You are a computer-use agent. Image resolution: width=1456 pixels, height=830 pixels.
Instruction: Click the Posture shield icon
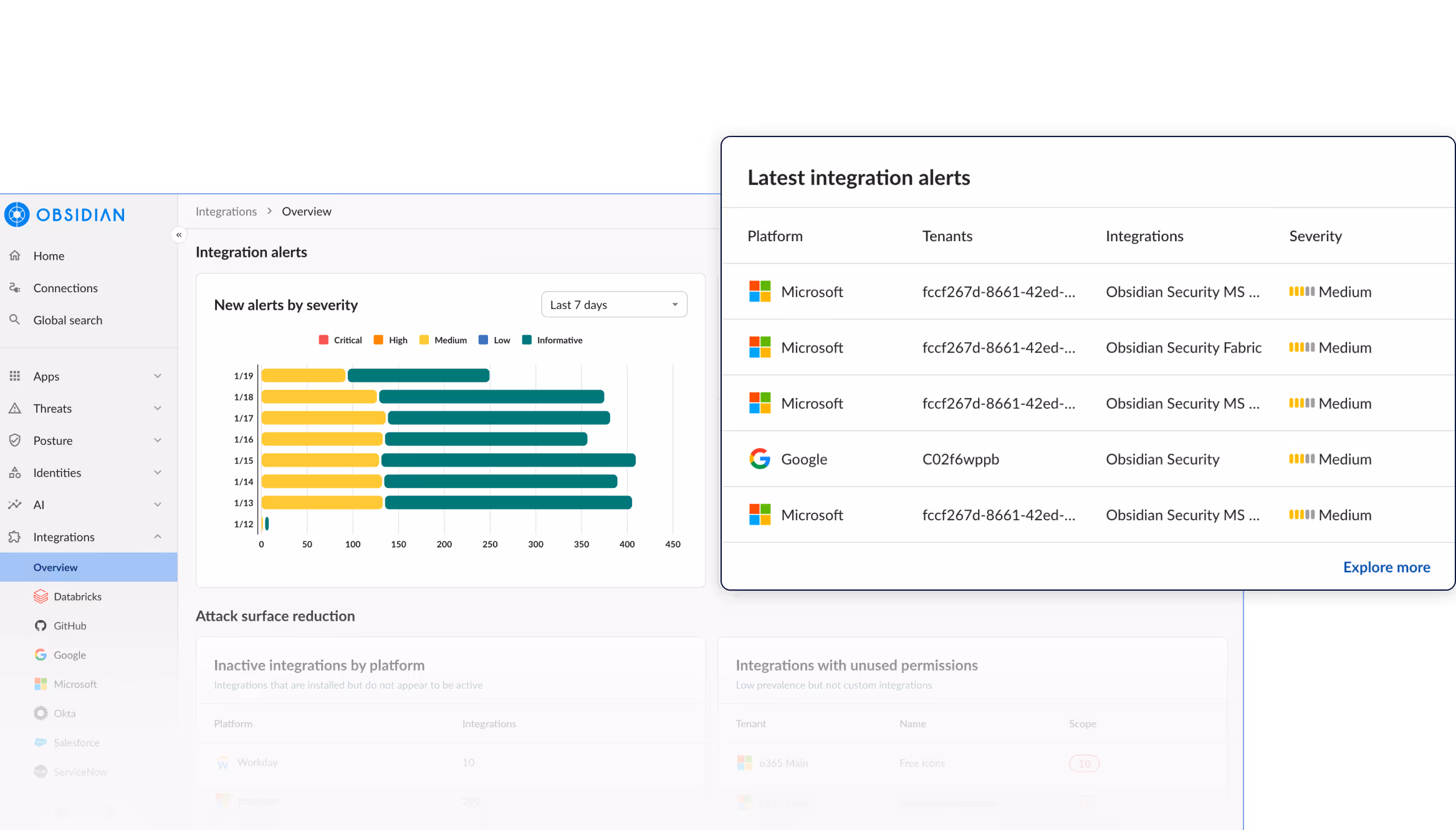click(15, 441)
